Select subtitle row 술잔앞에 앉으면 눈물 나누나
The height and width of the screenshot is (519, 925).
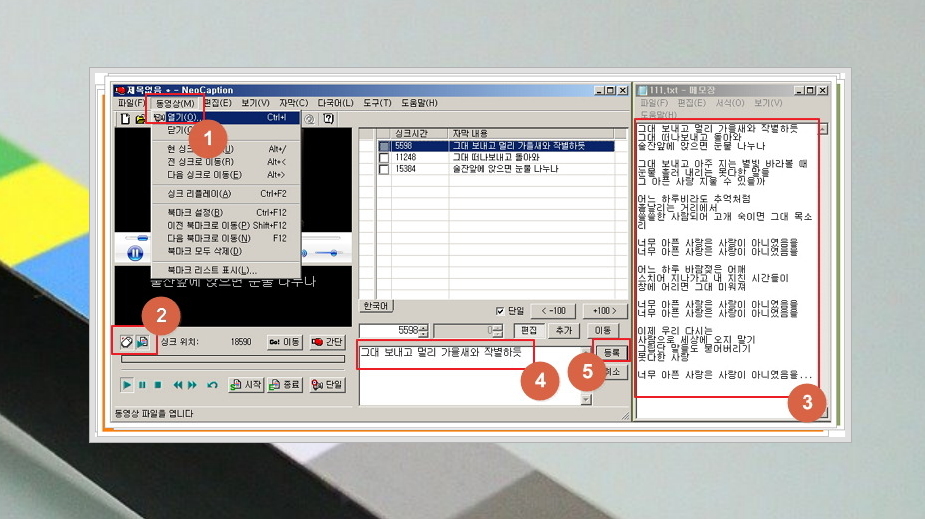tap(496, 169)
